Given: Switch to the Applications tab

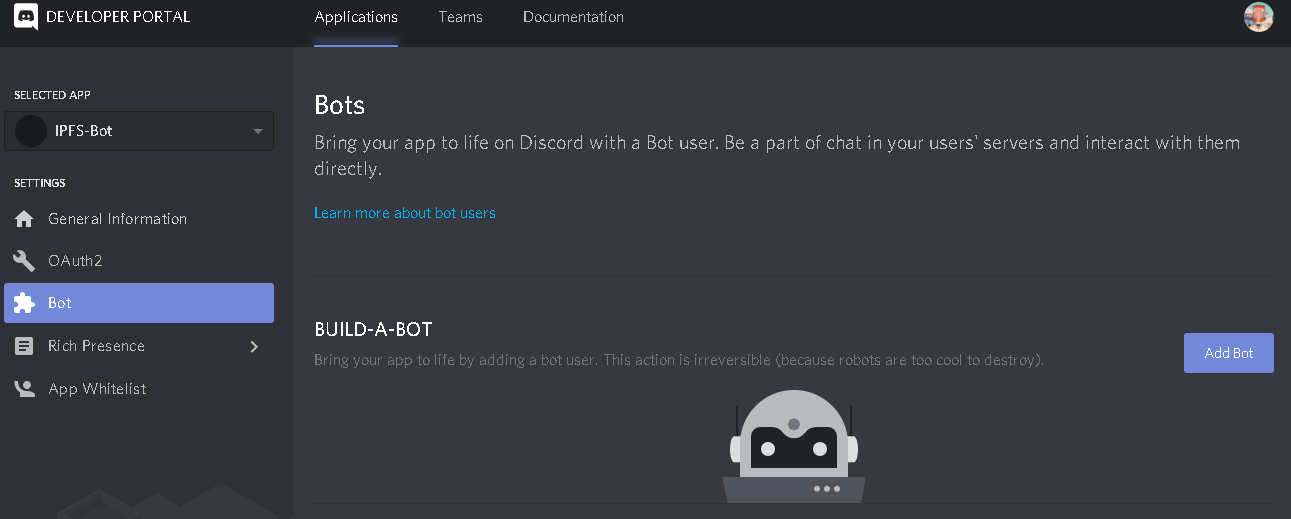Looking at the screenshot, I should [356, 17].
